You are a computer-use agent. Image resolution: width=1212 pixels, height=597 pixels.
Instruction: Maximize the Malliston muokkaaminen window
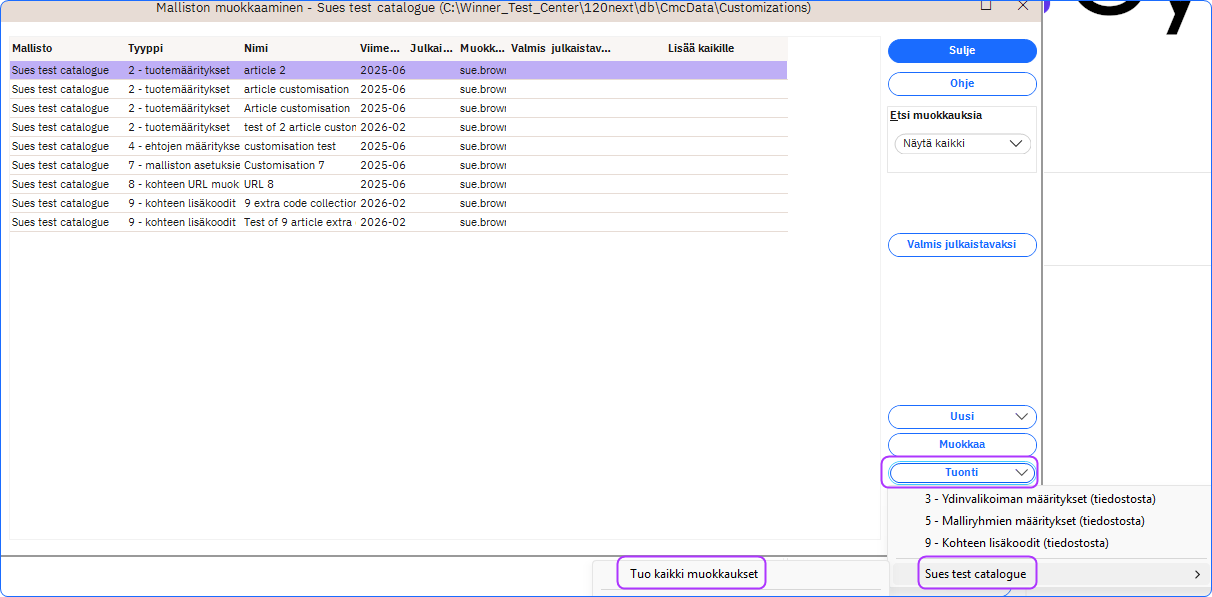pos(986,6)
